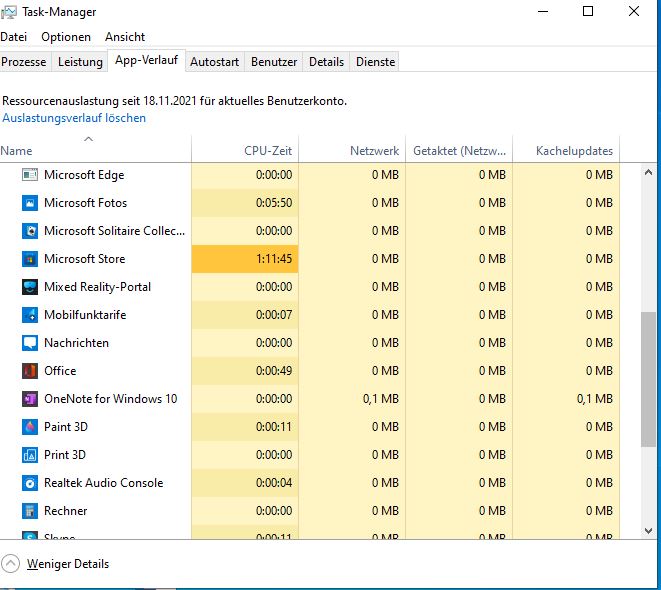Image resolution: width=661 pixels, height=590 pixels.
Task: Select the Microsoft Edge row name
Action: point(84,175)
